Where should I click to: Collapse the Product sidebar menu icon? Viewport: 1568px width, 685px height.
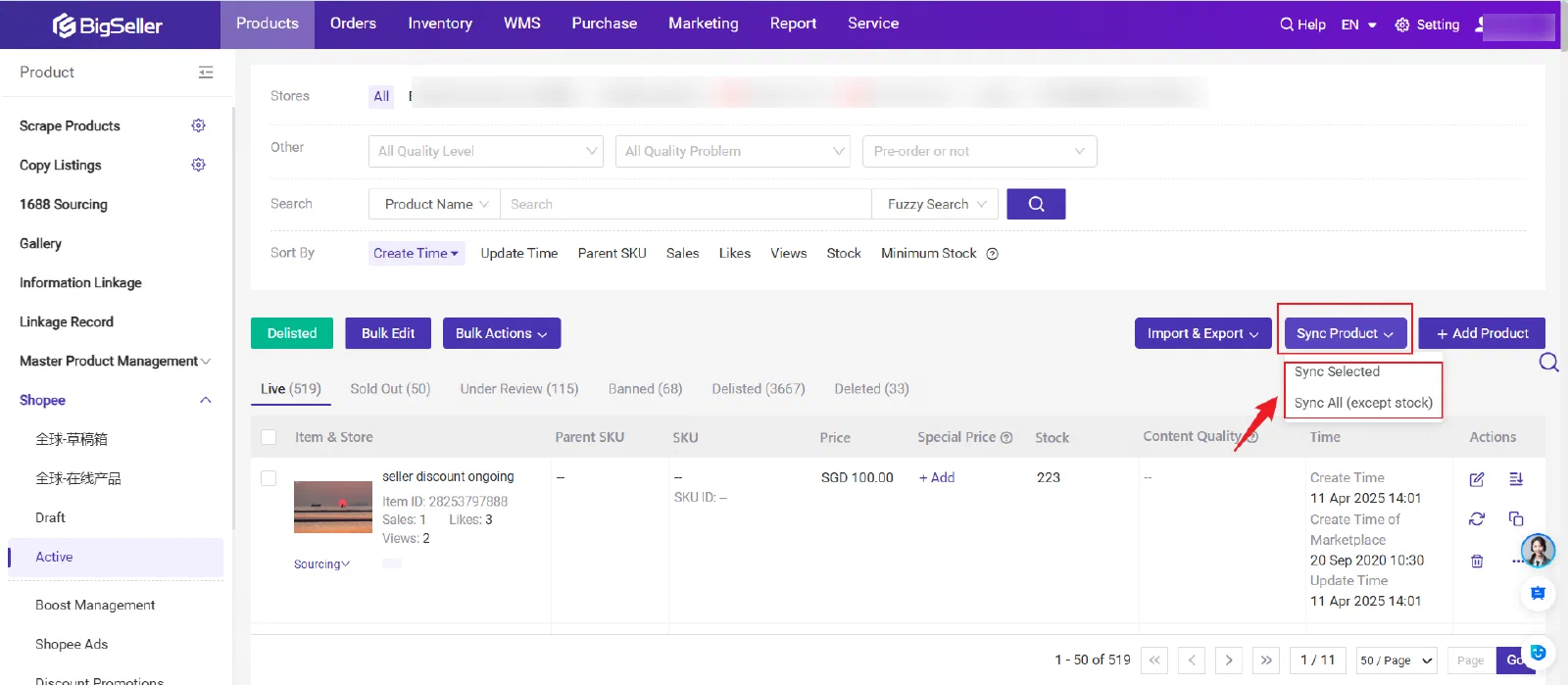pos(206,73)
